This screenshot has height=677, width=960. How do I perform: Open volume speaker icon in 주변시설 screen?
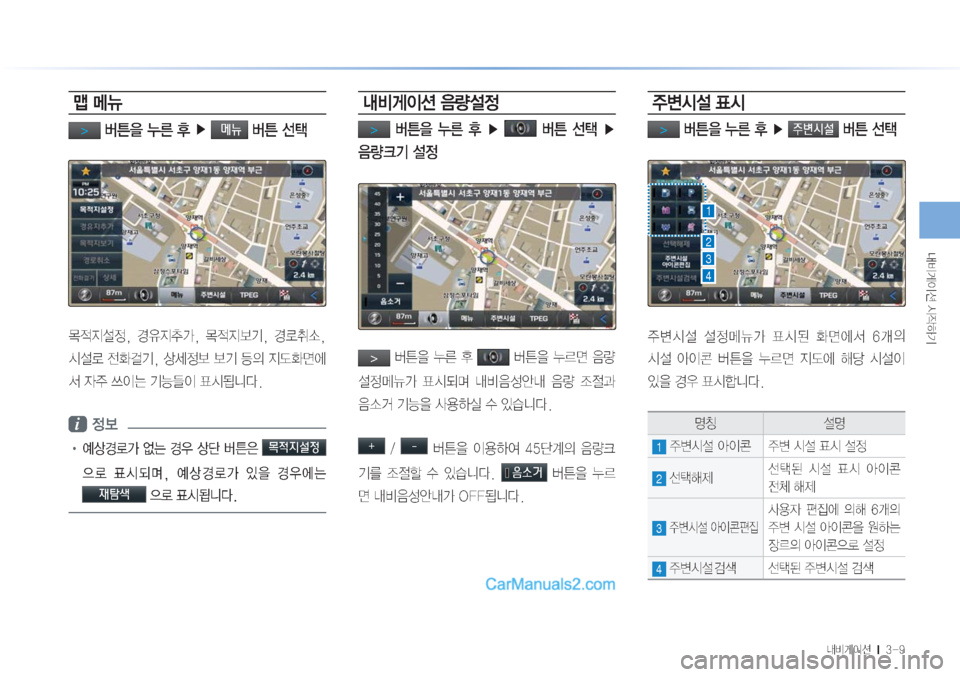723,295
